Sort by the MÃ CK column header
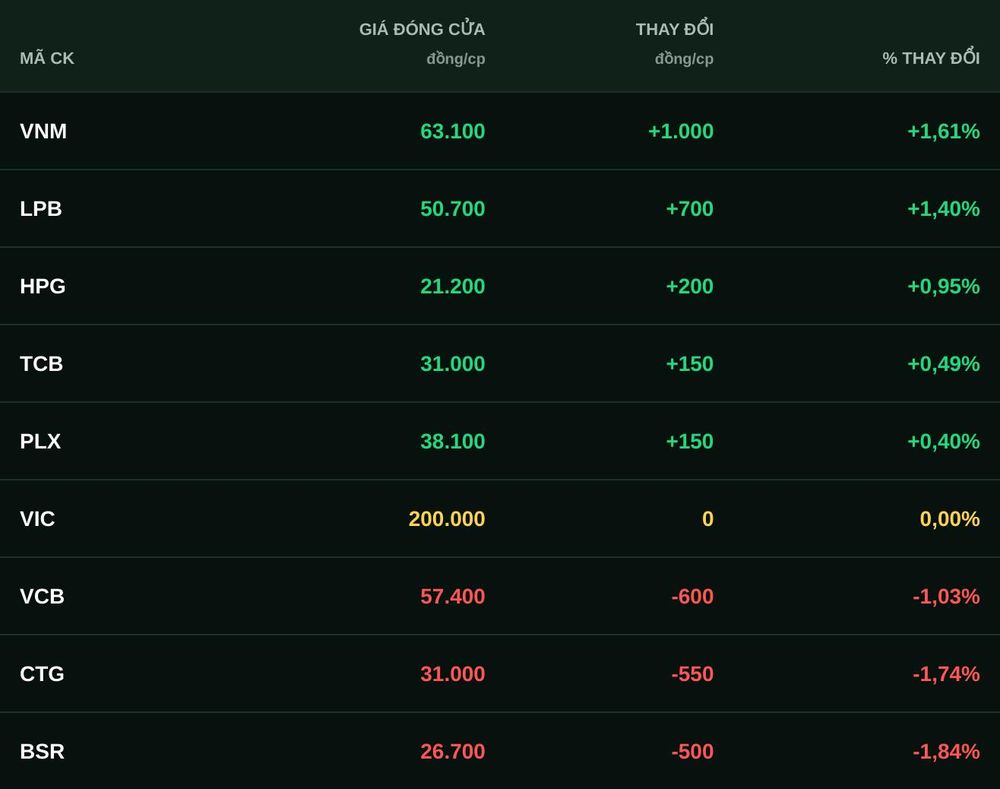This screenshot has height=789, width=1000. tap(47, 58)
